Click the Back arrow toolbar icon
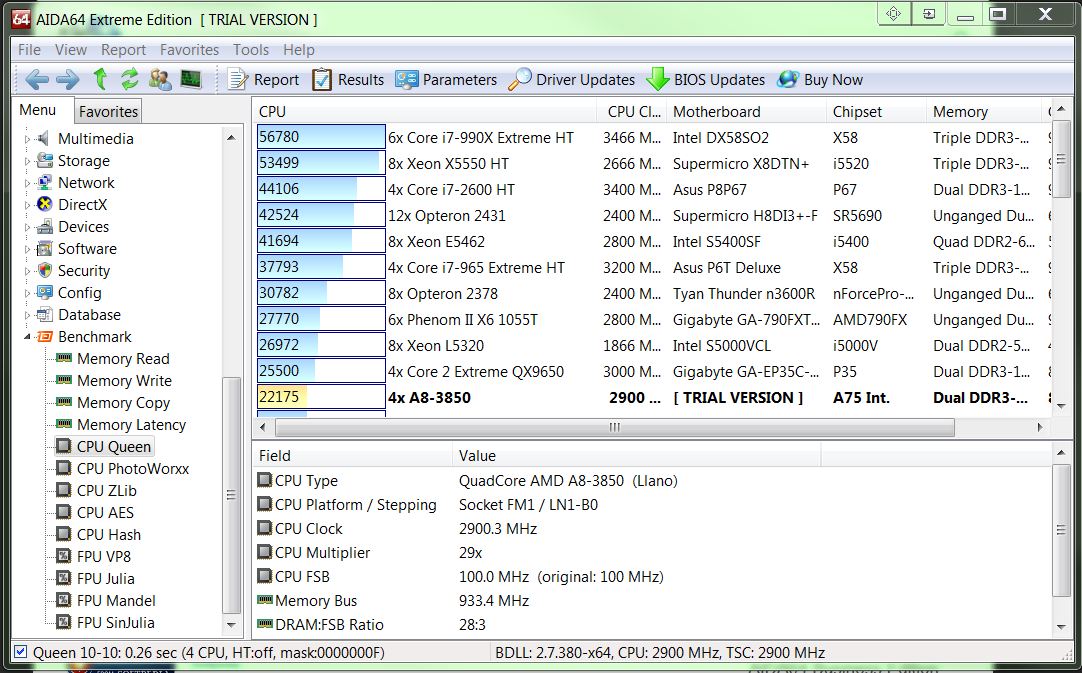Screen dimensions: 1082x673 pos(37,79)
